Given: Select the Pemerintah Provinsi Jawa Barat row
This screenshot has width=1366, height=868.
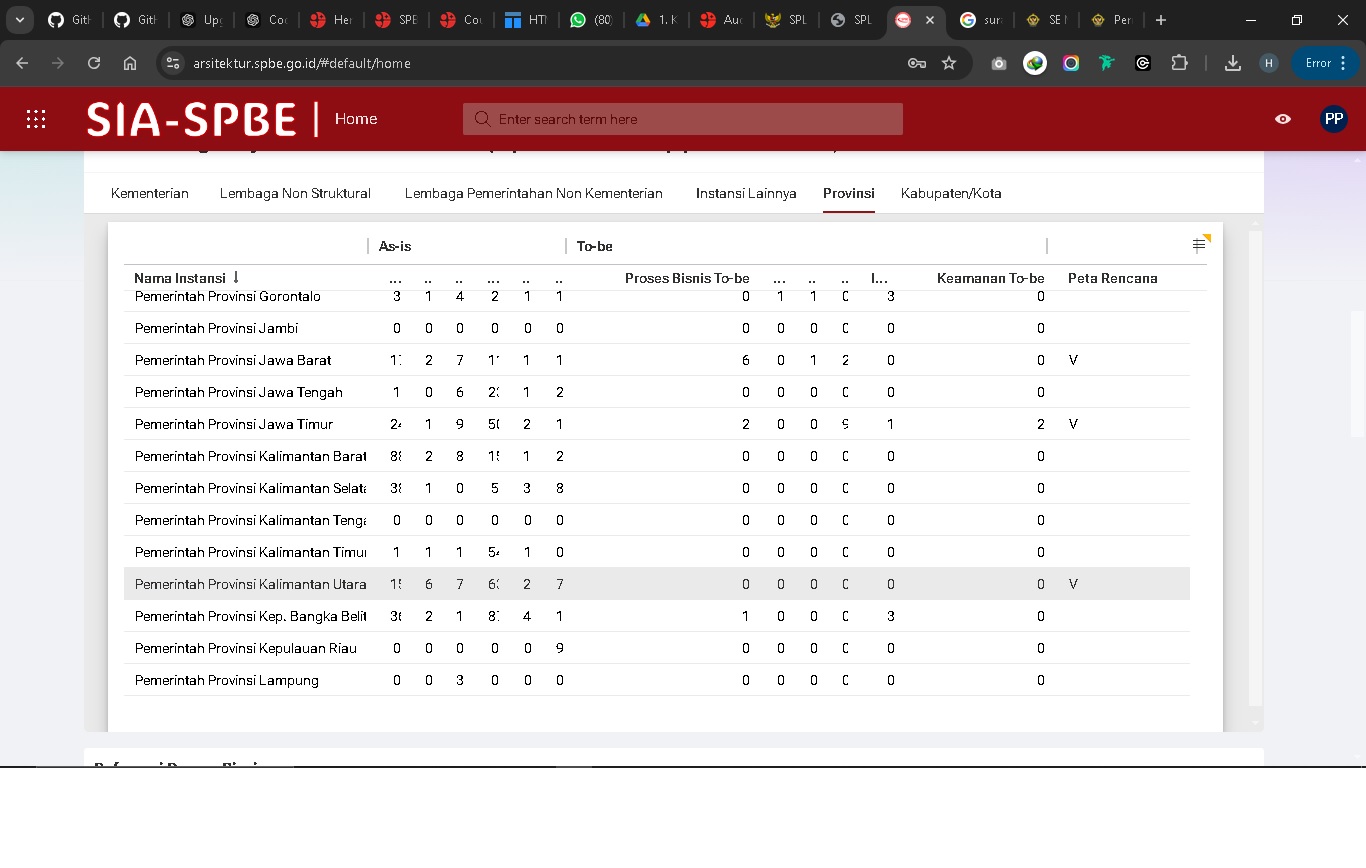Looking at the screenshot, I should pos(233,360).
